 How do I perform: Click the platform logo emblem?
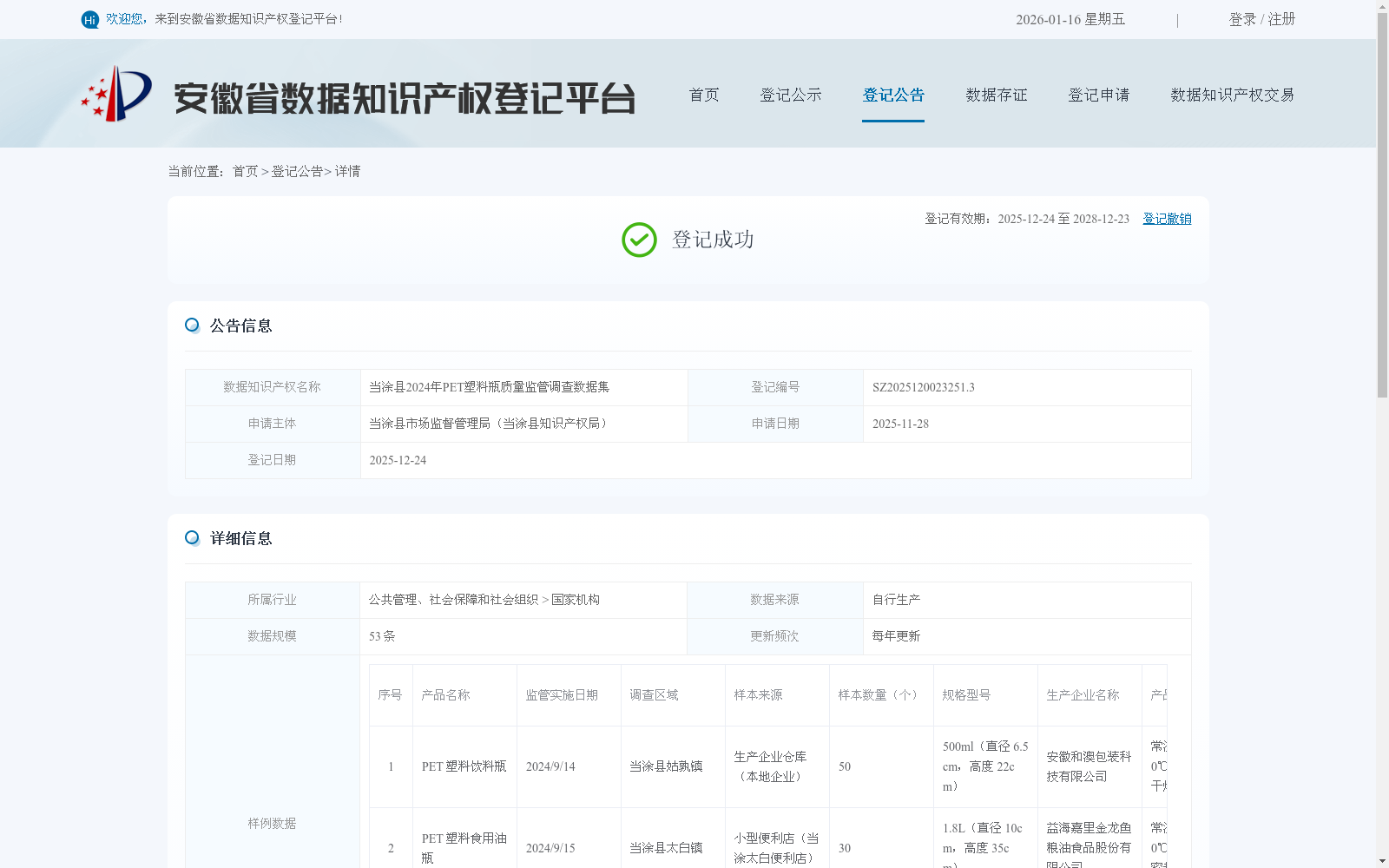[x=116, y=94]
